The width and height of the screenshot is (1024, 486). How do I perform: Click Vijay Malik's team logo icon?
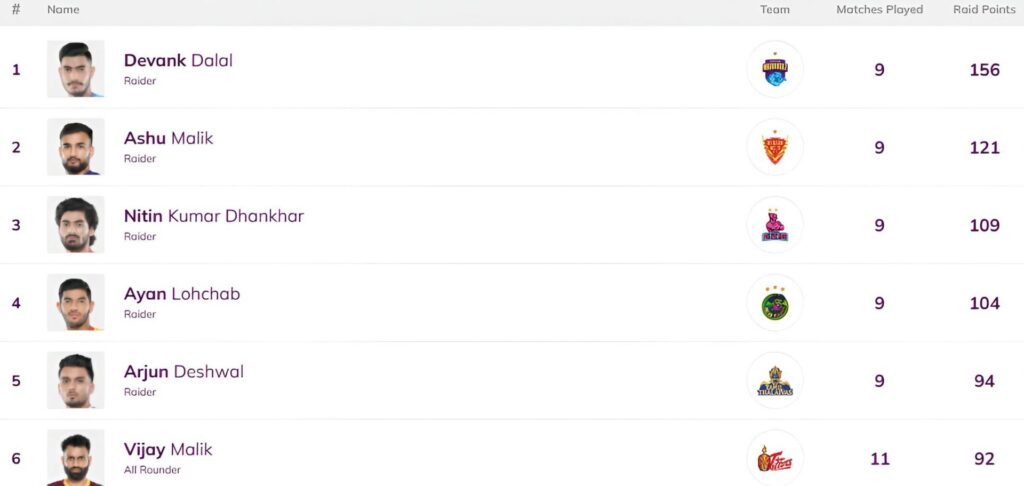pos(775,458)
